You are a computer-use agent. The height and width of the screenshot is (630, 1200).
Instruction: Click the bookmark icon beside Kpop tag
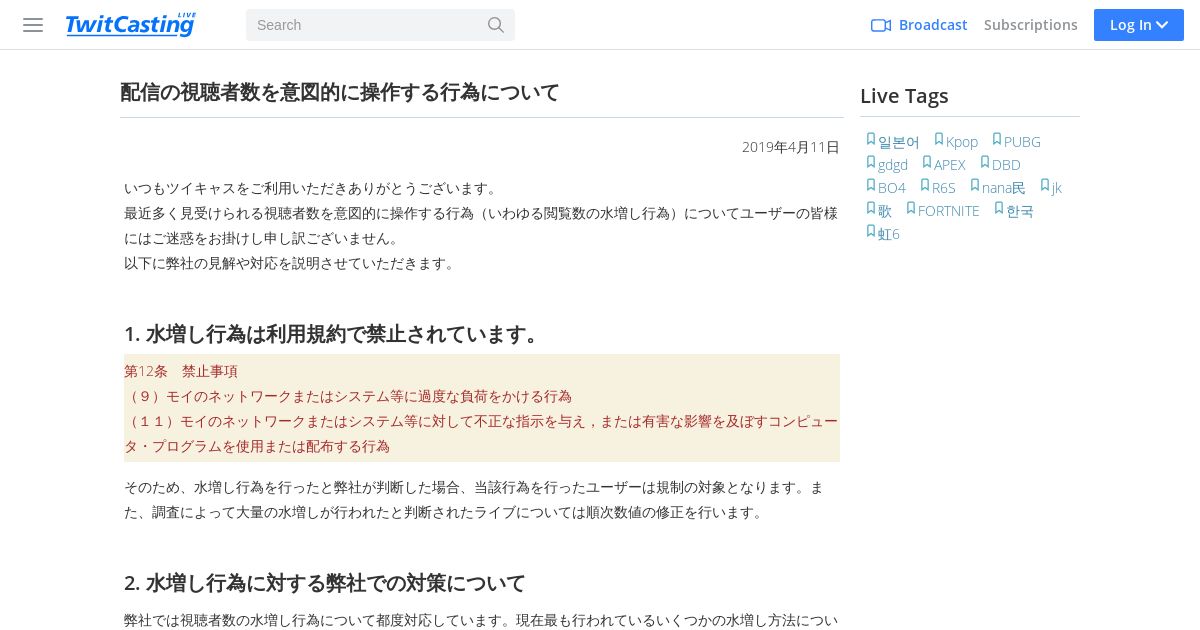pos(939,140)
